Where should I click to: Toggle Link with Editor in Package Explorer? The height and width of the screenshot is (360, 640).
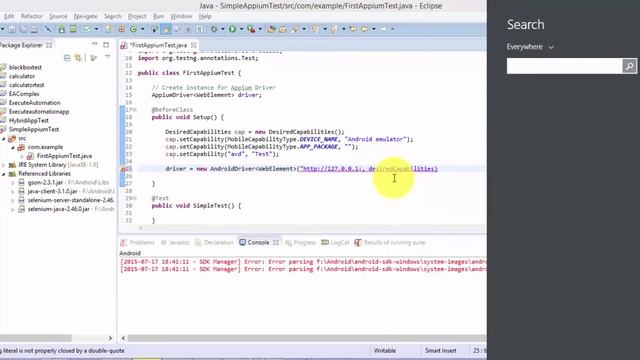coord(78,58)
